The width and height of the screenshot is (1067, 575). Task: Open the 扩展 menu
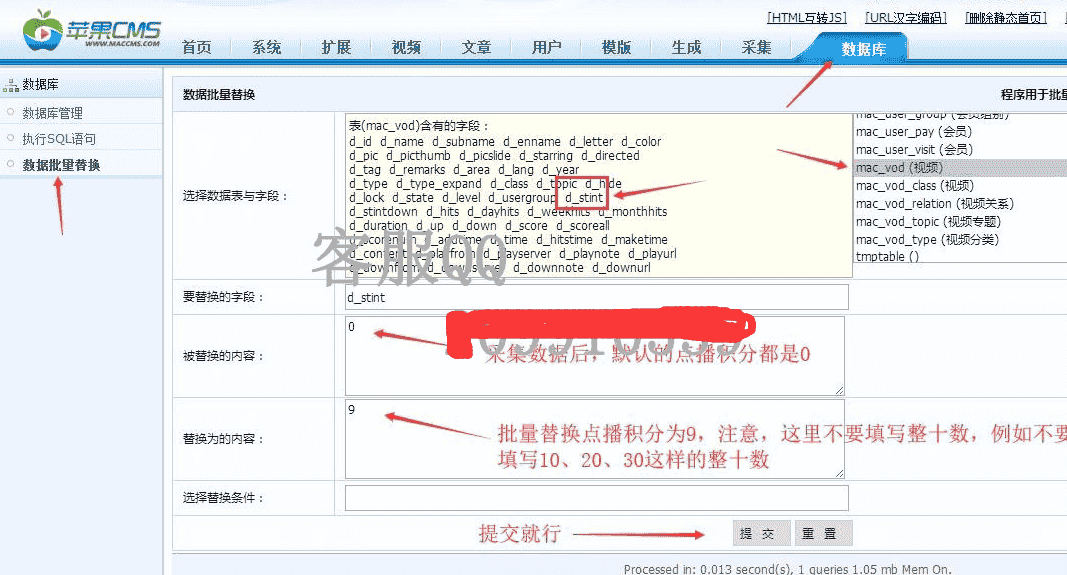[337, 48]
